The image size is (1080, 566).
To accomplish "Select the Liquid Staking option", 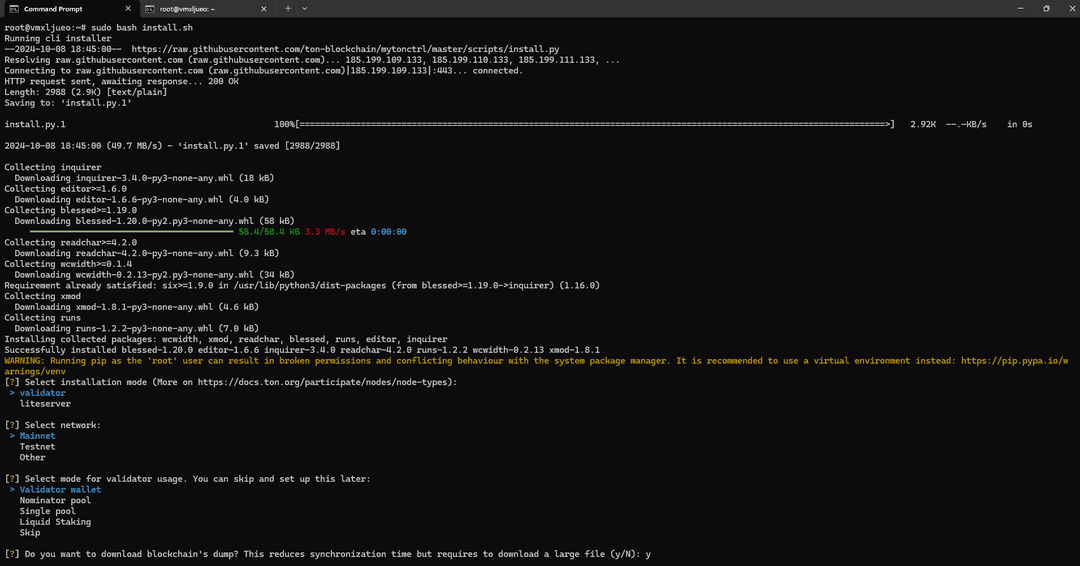I will click(x=55, y=522).
